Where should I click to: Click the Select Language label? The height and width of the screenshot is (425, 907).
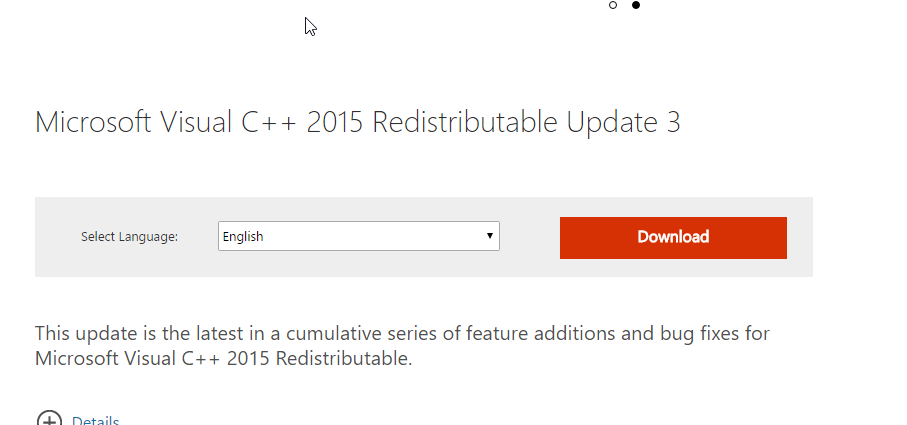[x=130, y=236]
